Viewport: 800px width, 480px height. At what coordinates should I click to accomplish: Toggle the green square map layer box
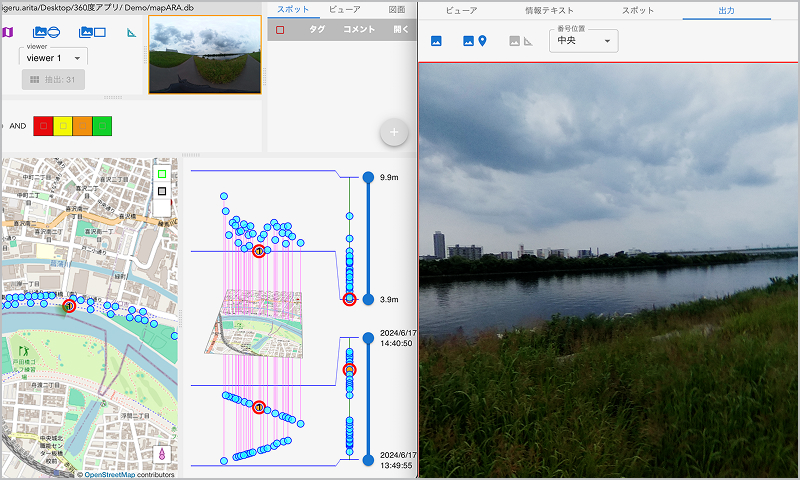(x=163, y=174)
